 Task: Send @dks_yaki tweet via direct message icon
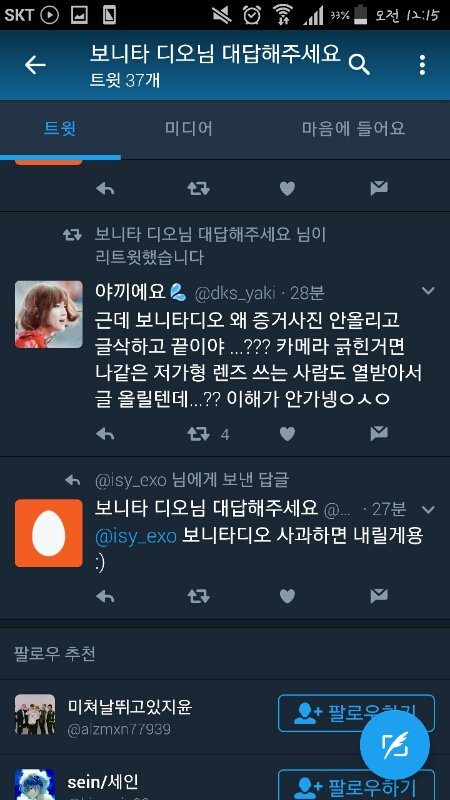point(379,434)
